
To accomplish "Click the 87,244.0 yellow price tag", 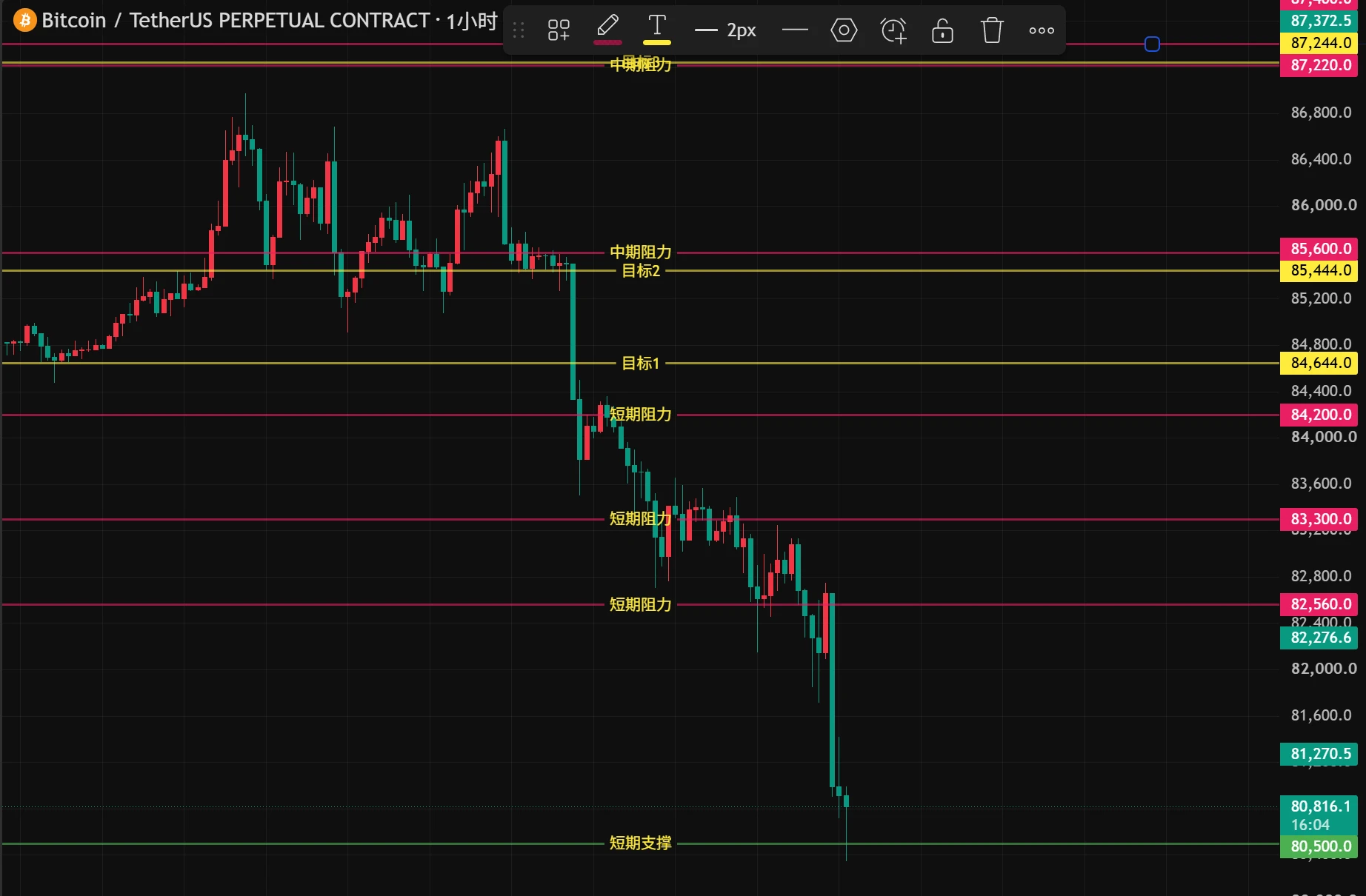I will click(x=1319, y=43).
